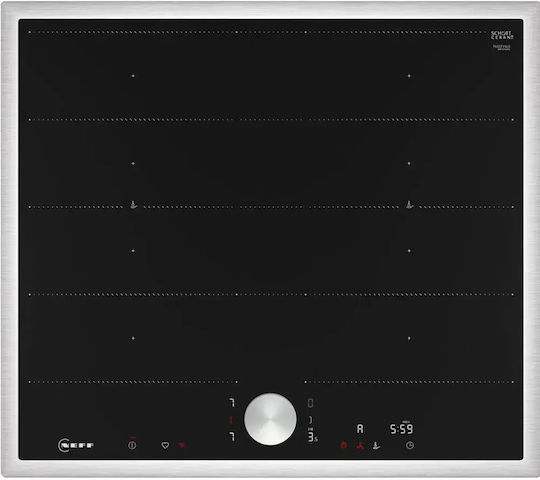Tap the power on/off icon near NEFF logo

[132, 445]
